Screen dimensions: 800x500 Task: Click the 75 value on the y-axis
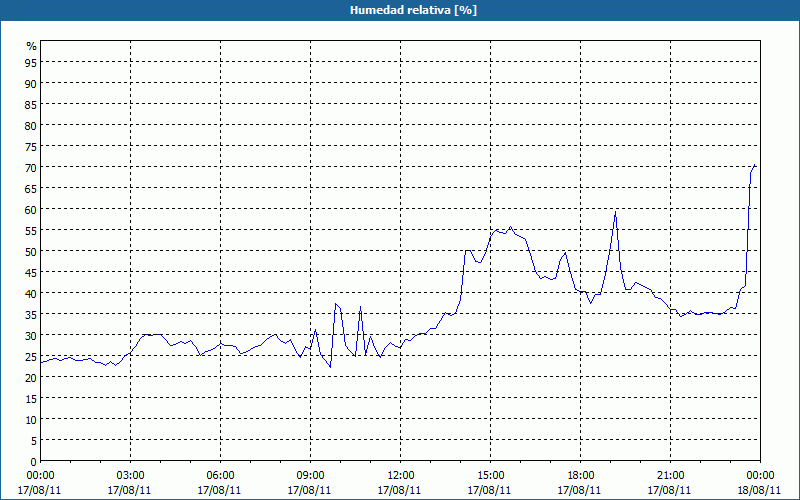click(31, 146)
